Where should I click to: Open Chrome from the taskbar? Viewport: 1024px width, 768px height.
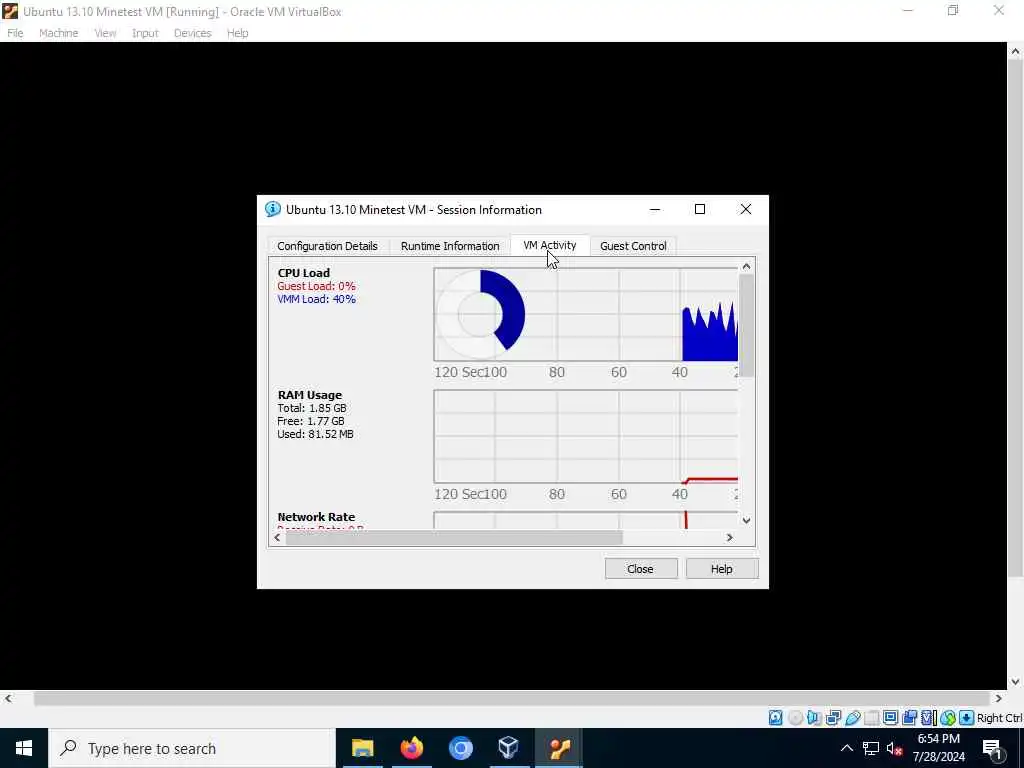point(460,748)
